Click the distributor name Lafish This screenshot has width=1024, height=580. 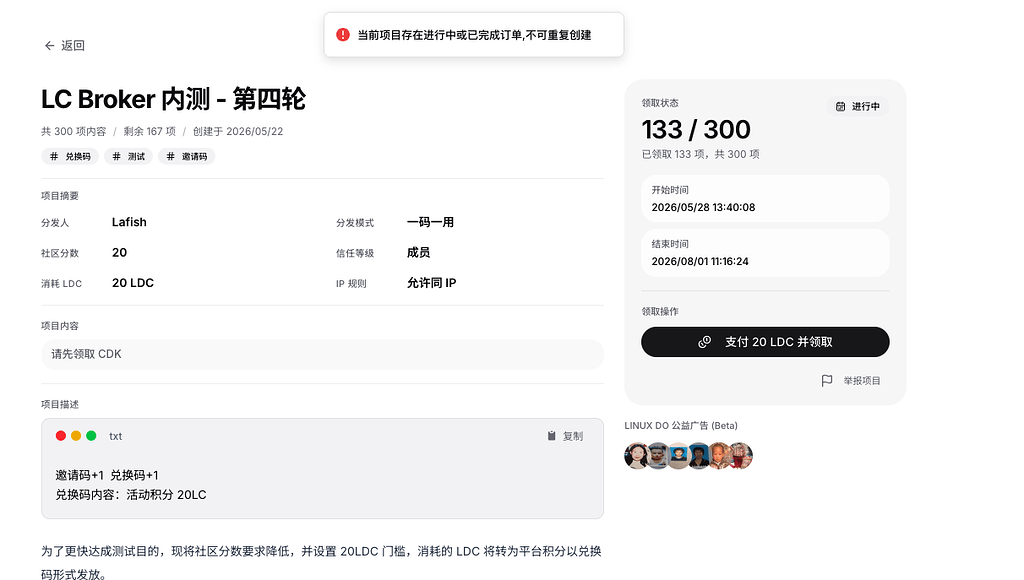(129, 222)
